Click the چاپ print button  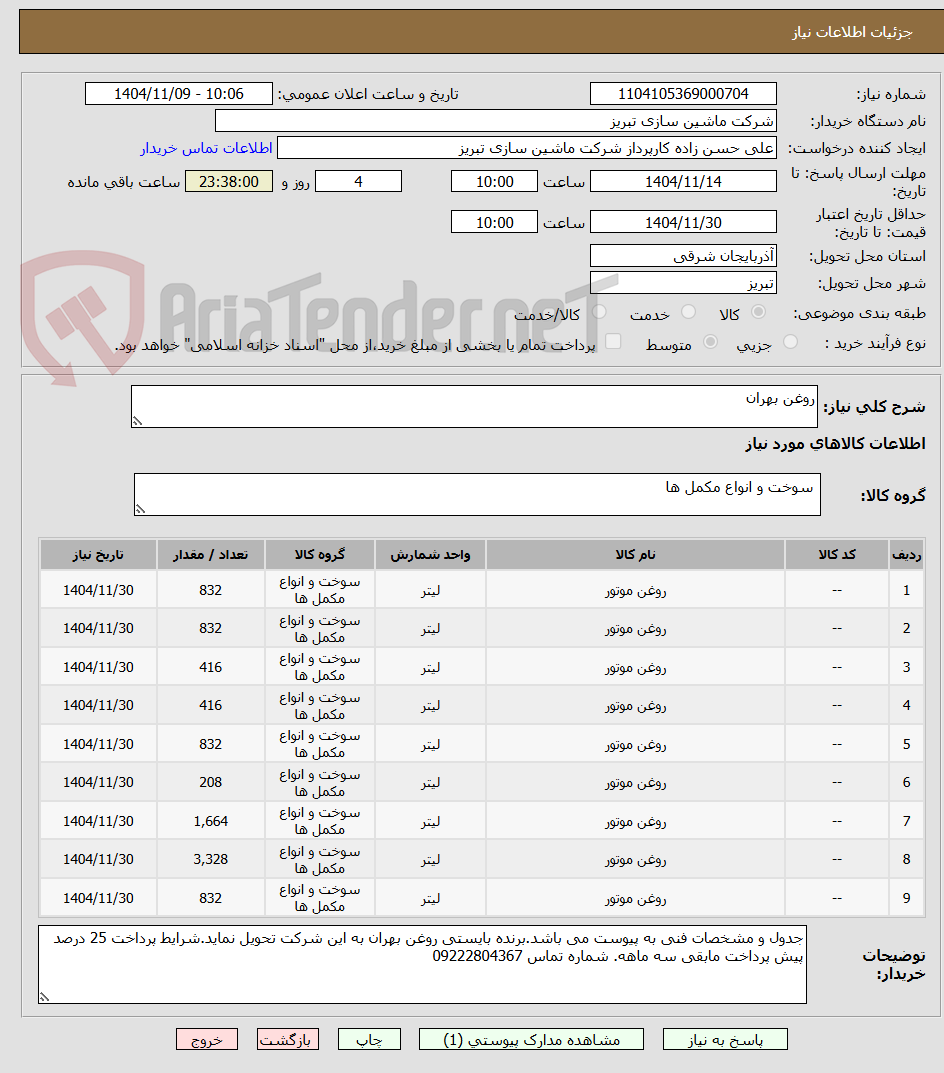tap(369, 1039)
